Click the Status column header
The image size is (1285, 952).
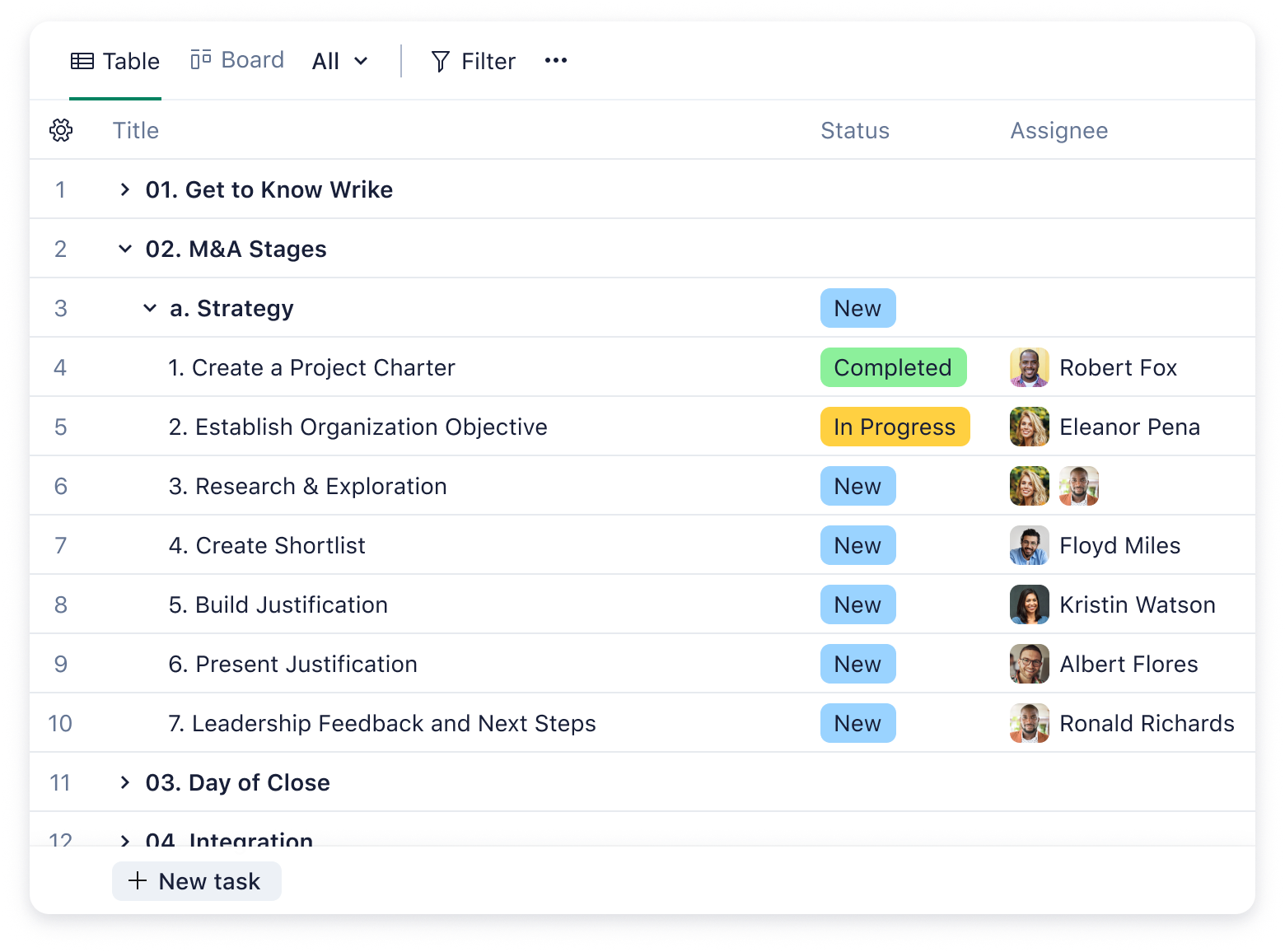(x=855, y=130)
